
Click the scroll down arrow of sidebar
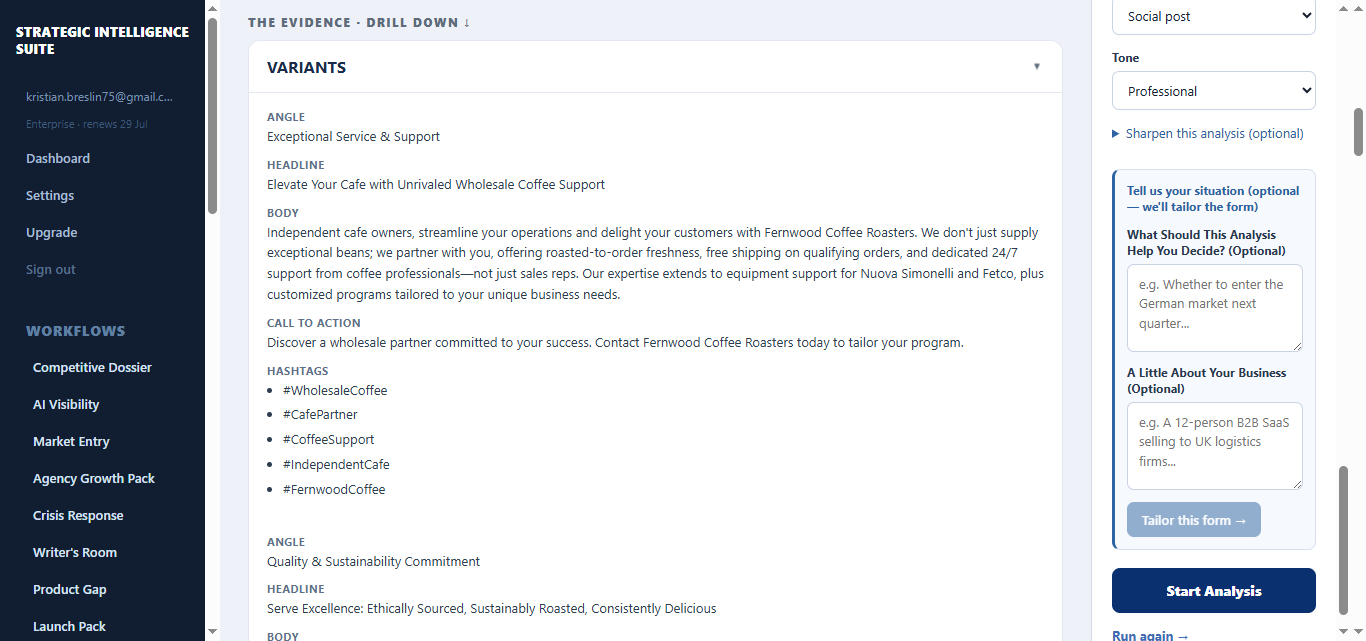(212, 632)
